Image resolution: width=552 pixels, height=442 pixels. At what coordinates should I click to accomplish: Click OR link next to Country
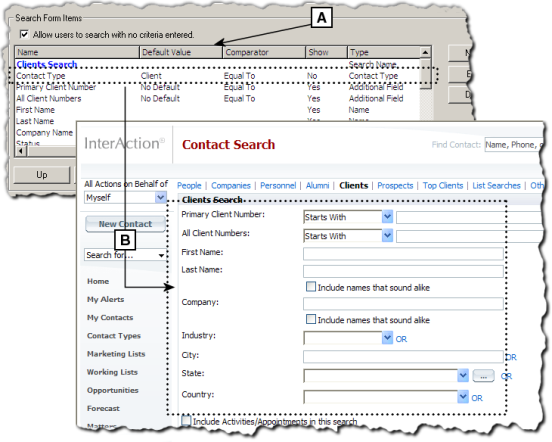[477, 398]
